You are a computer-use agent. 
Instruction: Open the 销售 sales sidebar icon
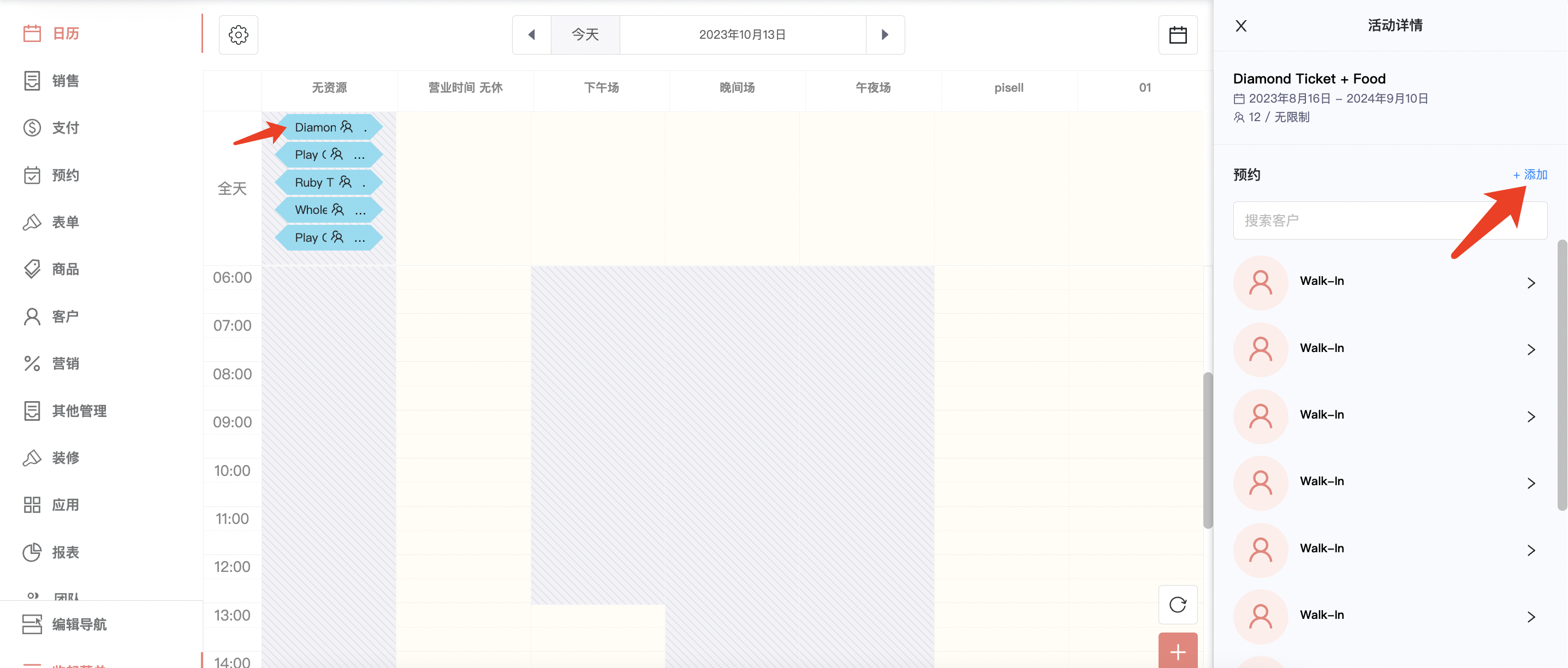tap(32, 81)
